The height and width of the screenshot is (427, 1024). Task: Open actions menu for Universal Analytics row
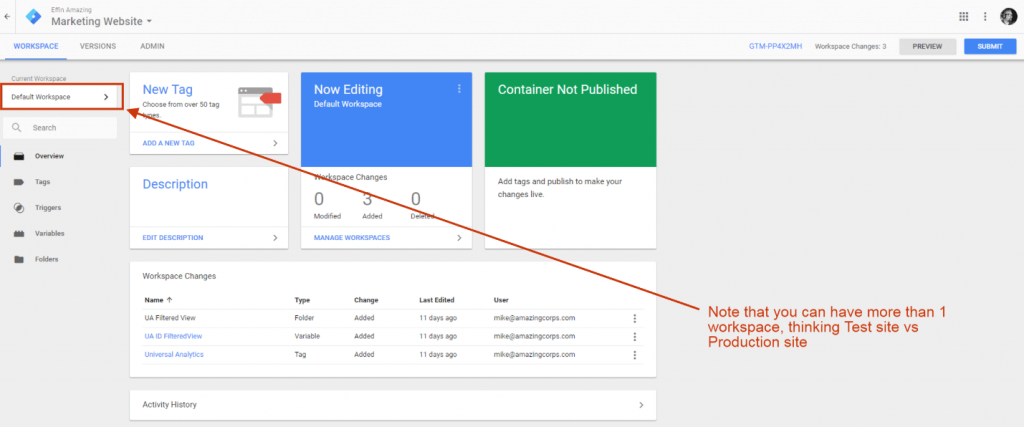click(634, 355)
